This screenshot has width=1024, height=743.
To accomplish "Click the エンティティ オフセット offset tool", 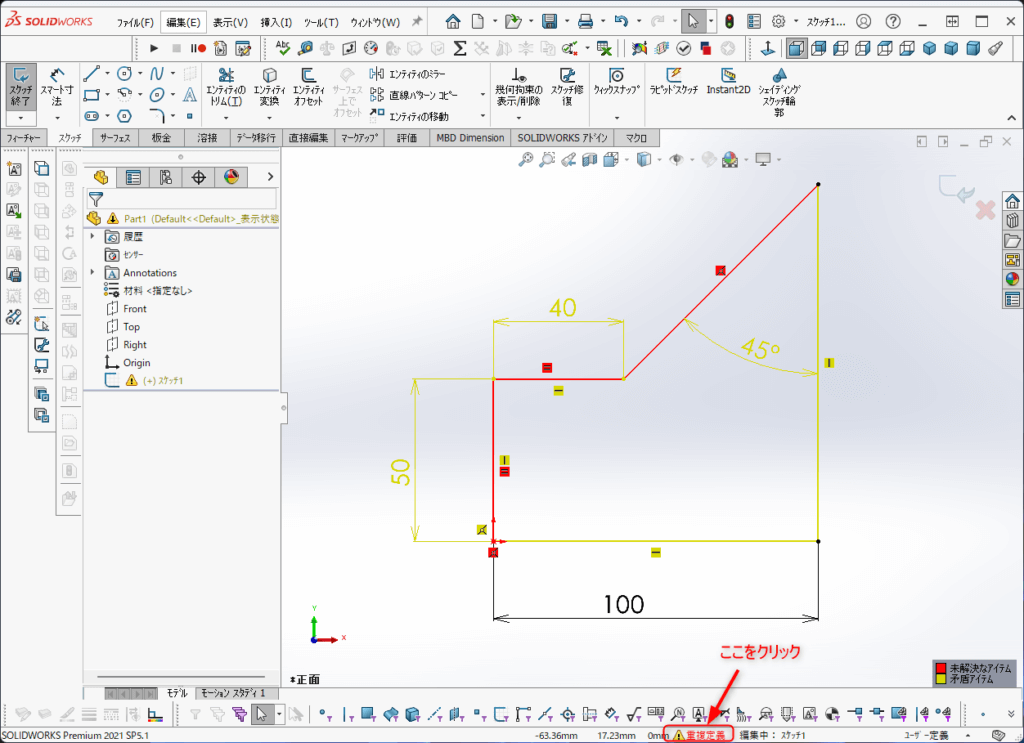I will [308, 87].
